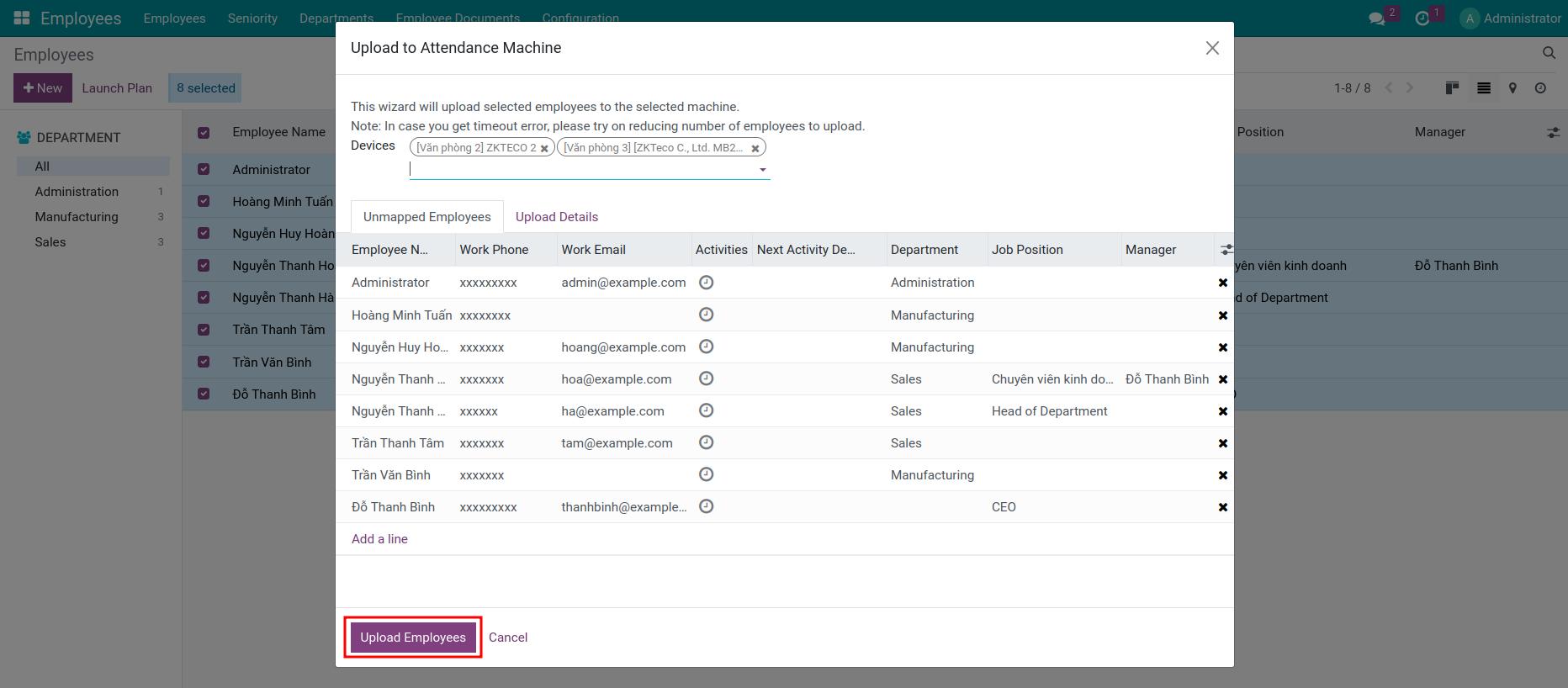Open activity clock for Đỗ Thanh Bình row
Viewport: 1568px width, 688px height.
[x=707, y=506]
